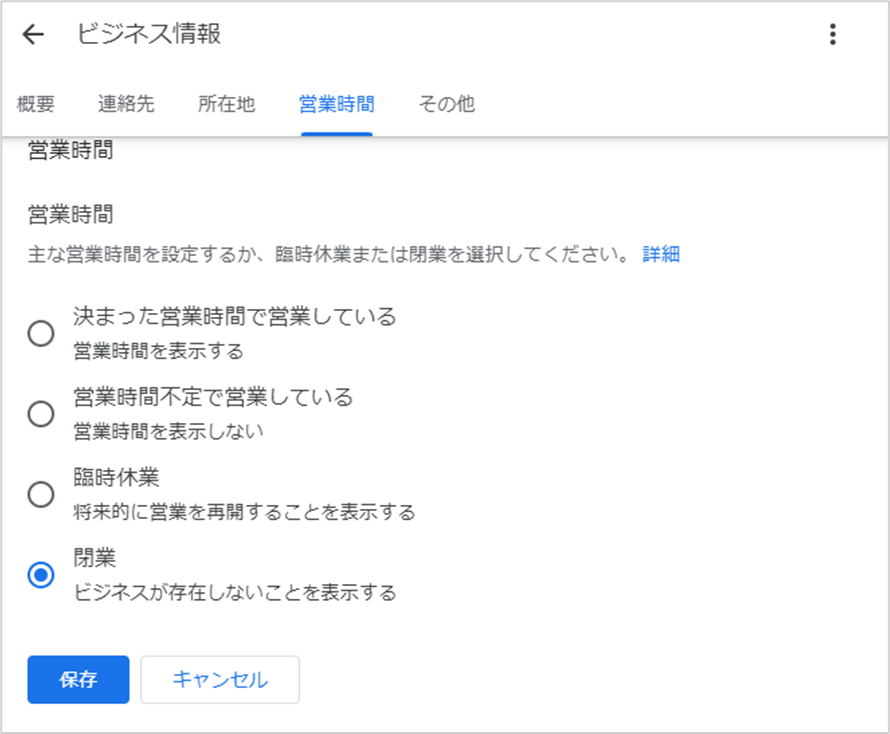Switch to the 概要 tab
The width and height of the screenshot is (890, 734).
click(36, 104)
